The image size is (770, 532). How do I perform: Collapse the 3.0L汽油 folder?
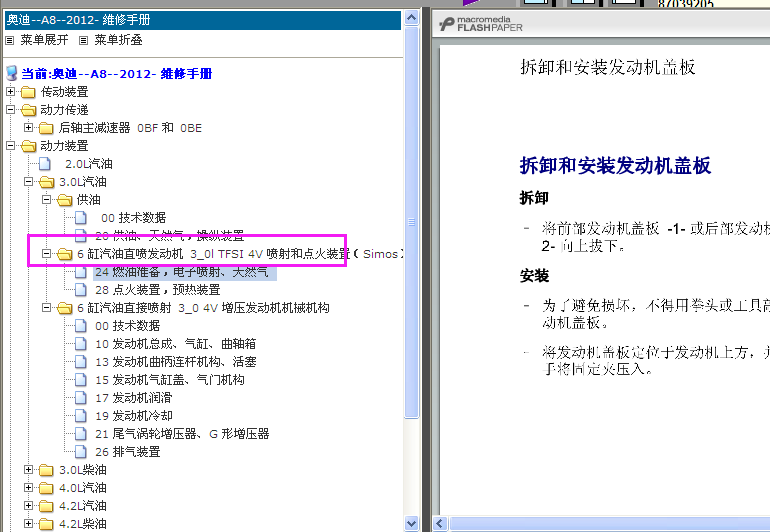tap(28, 182)
